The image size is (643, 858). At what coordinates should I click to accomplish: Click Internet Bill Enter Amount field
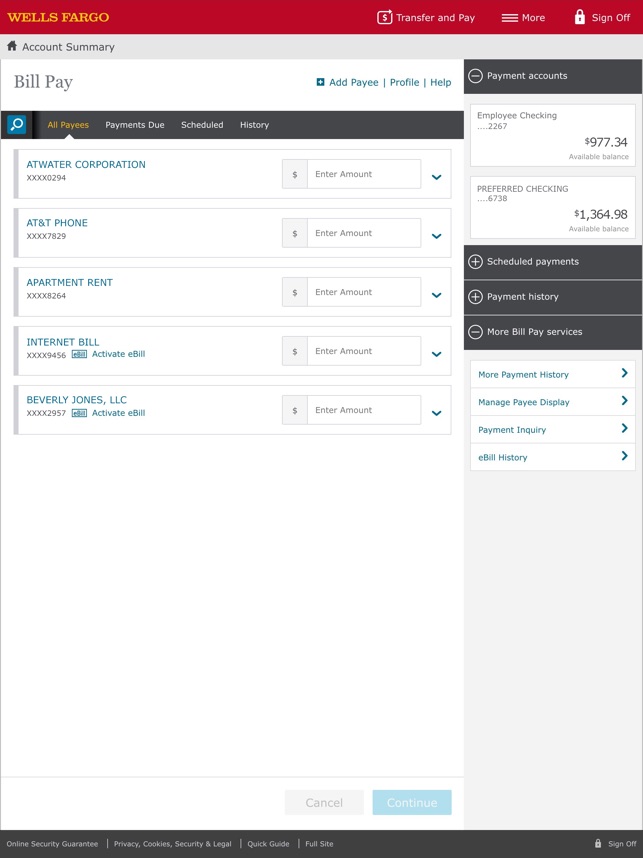coord(364,351)
